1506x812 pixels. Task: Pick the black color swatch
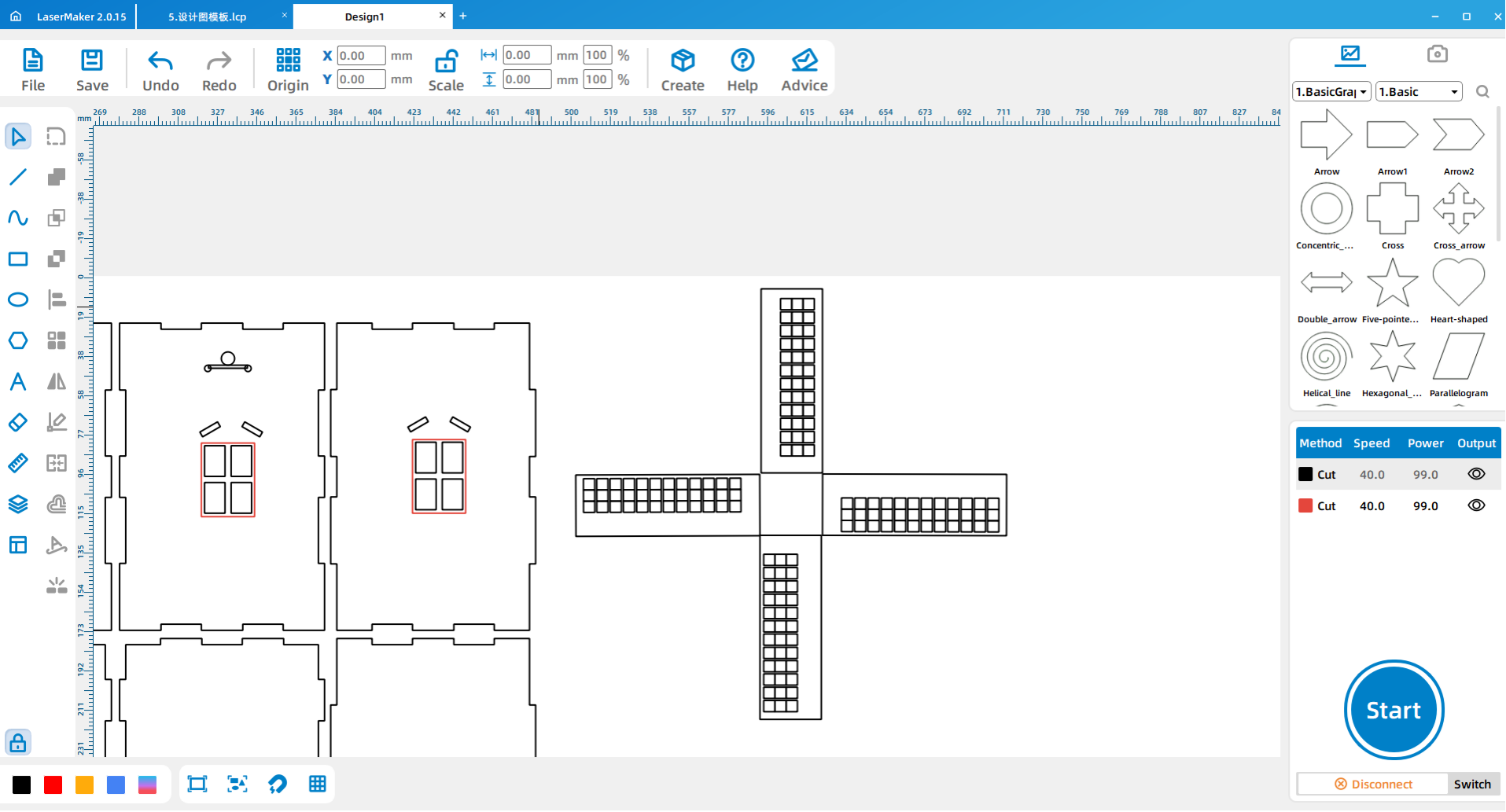click(22, 784)
